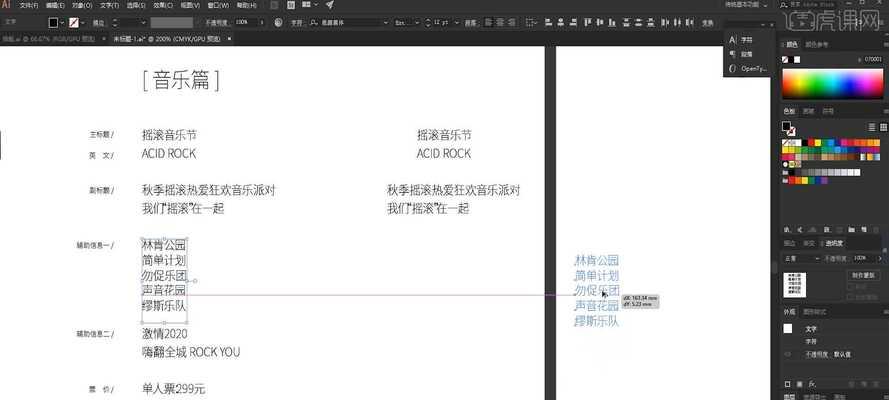Viewport: 889px width, 400px height.
Task: Open the 编辑(E) menu
Action: (55, 5)
